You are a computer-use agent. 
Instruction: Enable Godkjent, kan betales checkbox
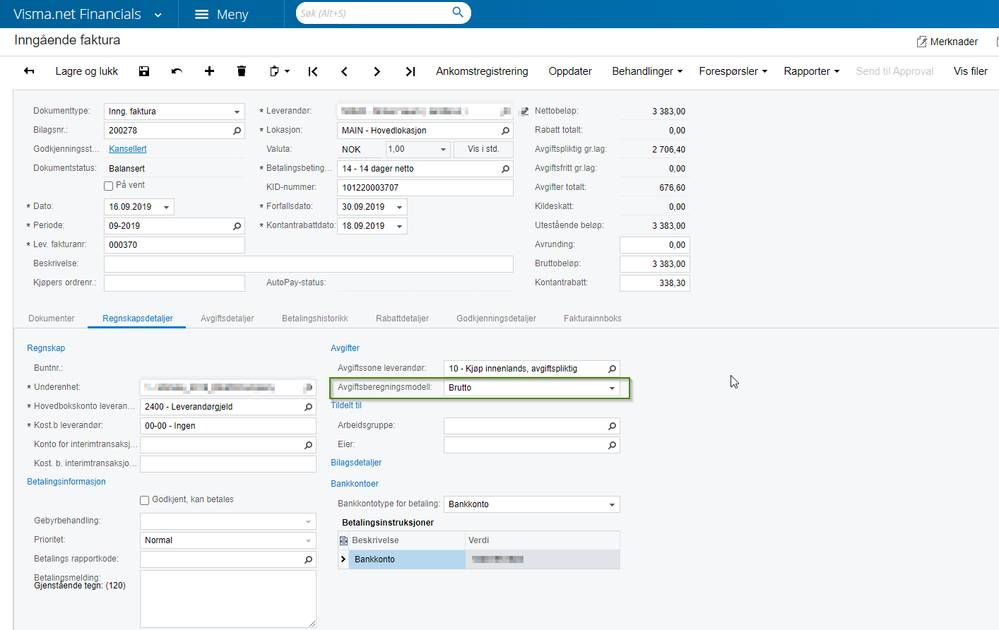145,500
